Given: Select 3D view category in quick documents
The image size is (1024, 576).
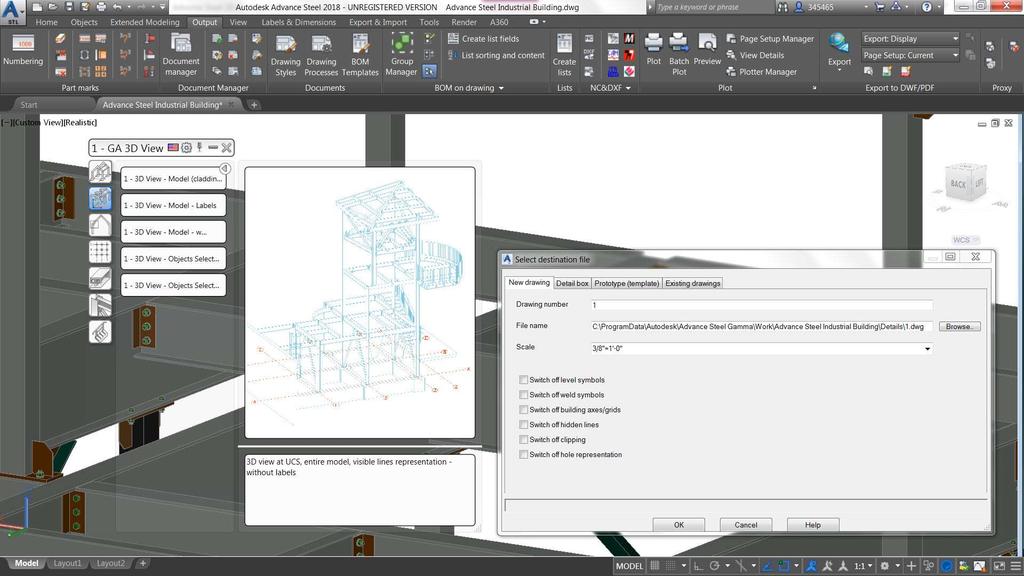Looking at the screenshot, I should (x=100, y=199).
